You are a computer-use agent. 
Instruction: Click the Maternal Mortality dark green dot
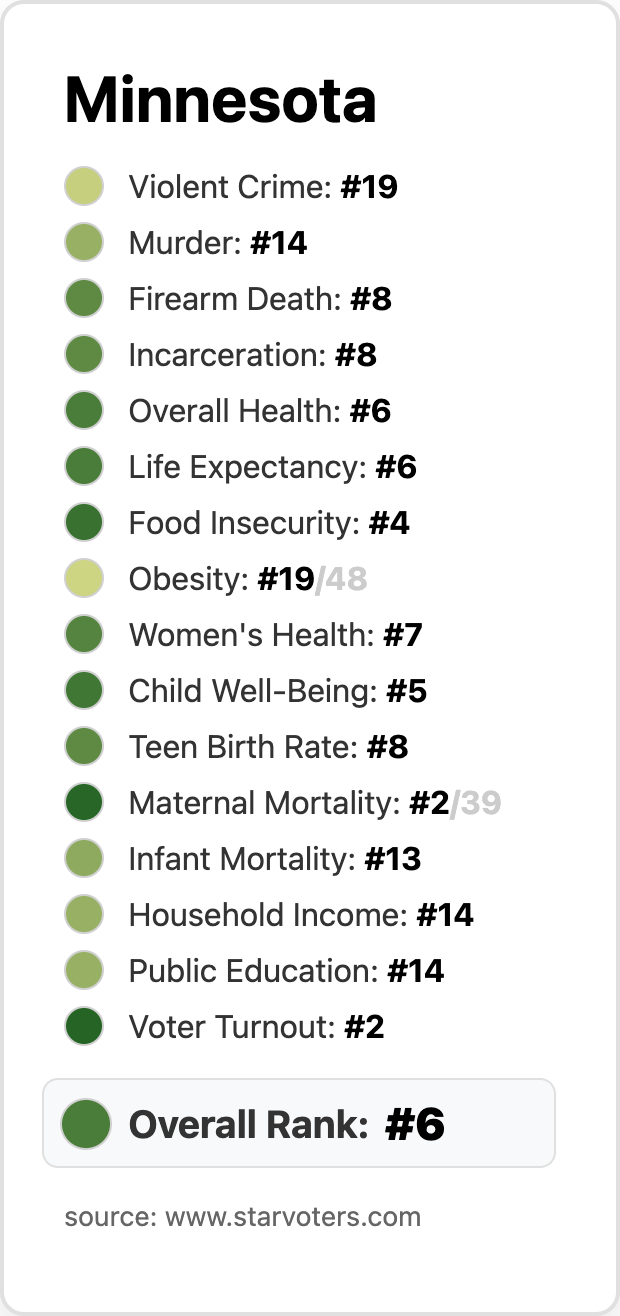tap(84, 803)
